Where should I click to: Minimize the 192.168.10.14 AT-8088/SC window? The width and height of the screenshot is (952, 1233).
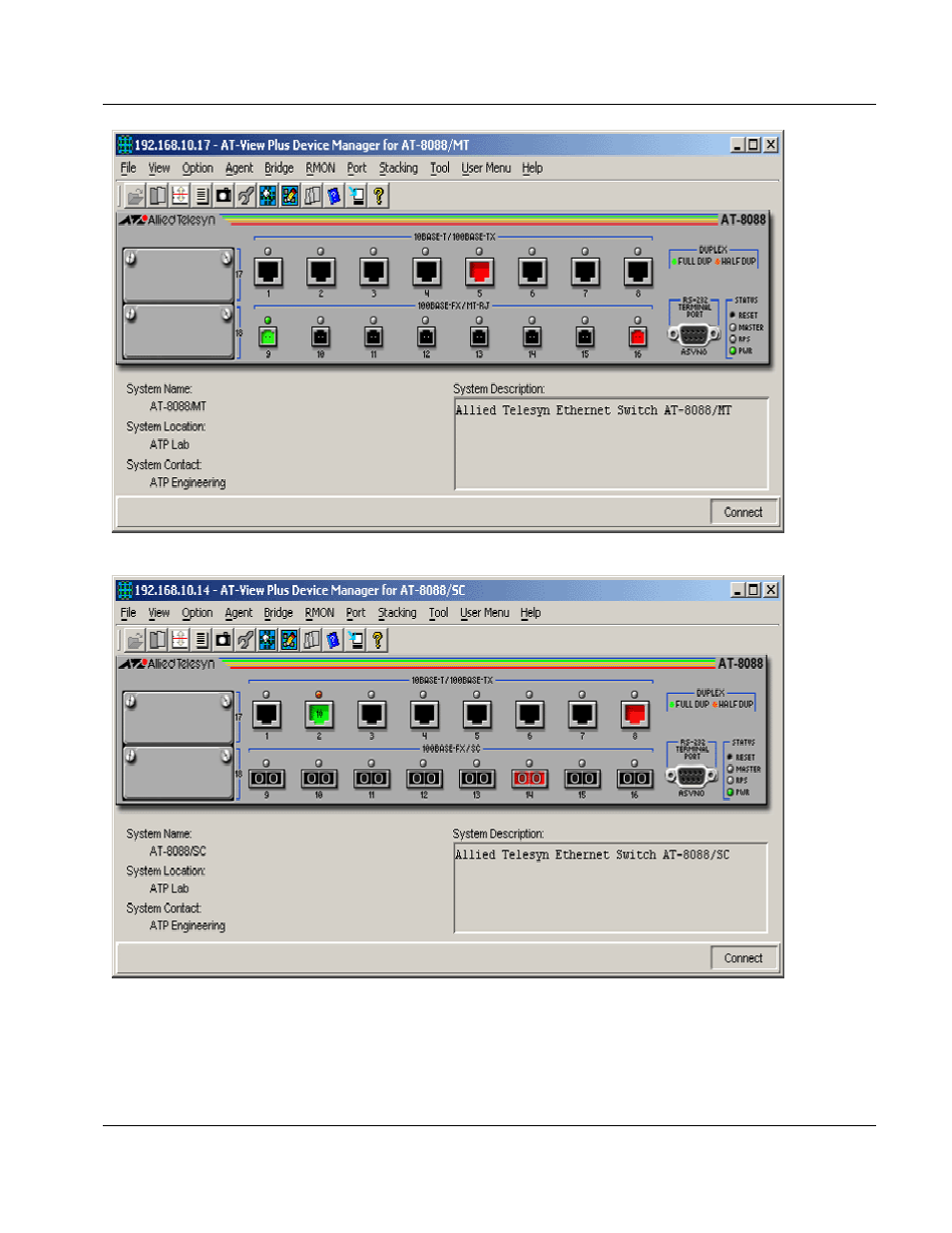pos(737,590)
